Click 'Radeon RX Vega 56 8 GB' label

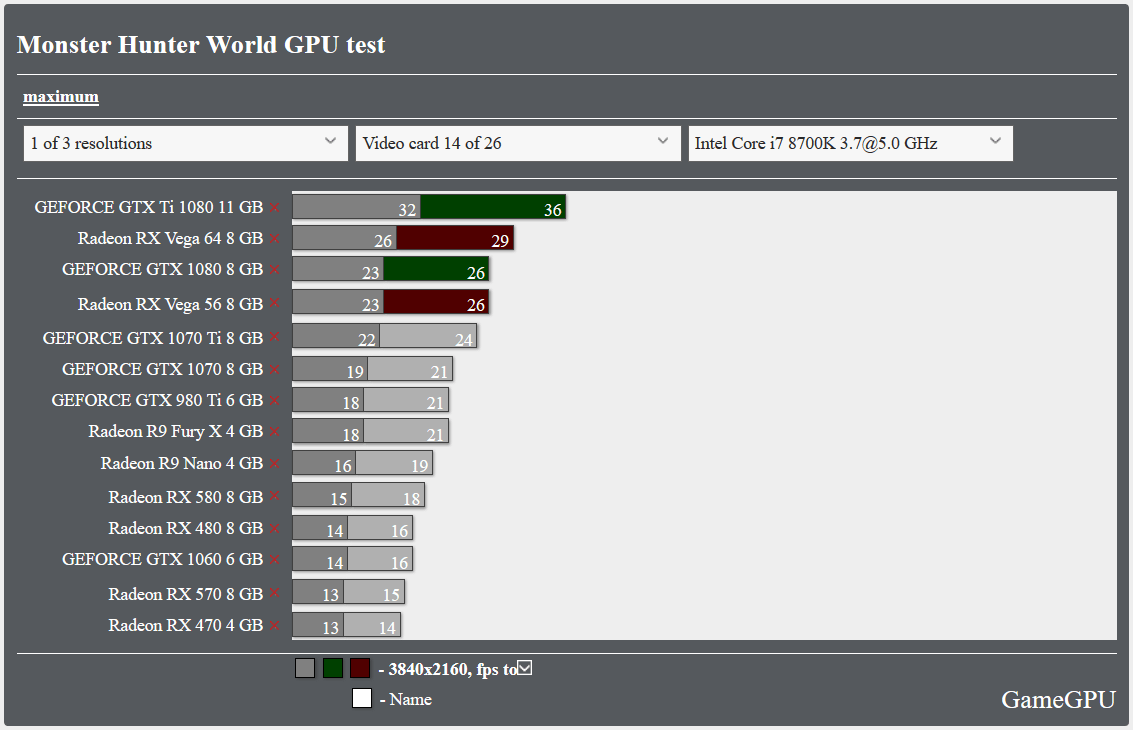coord(171,304)
